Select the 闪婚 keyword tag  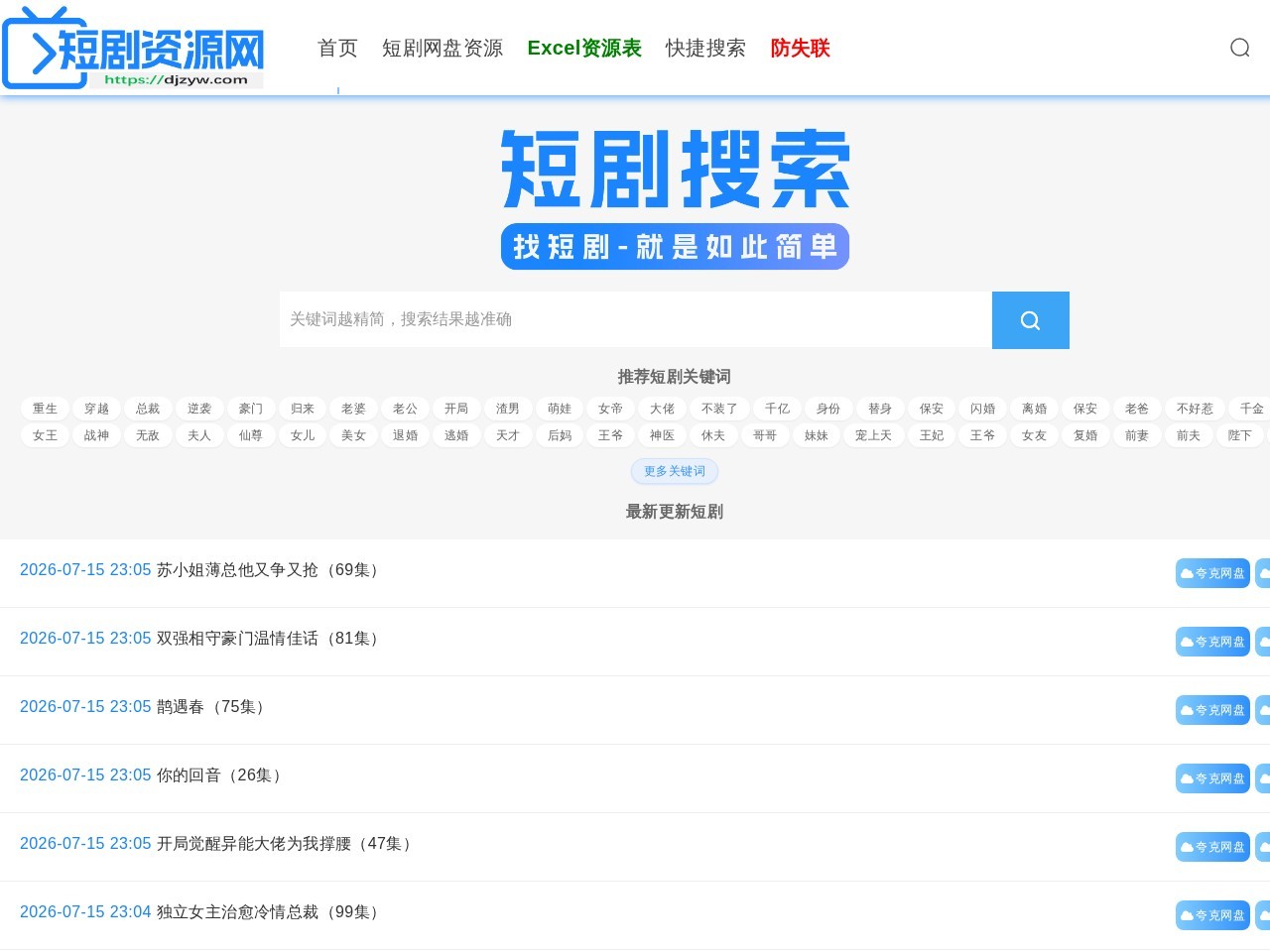click(983, 409)
